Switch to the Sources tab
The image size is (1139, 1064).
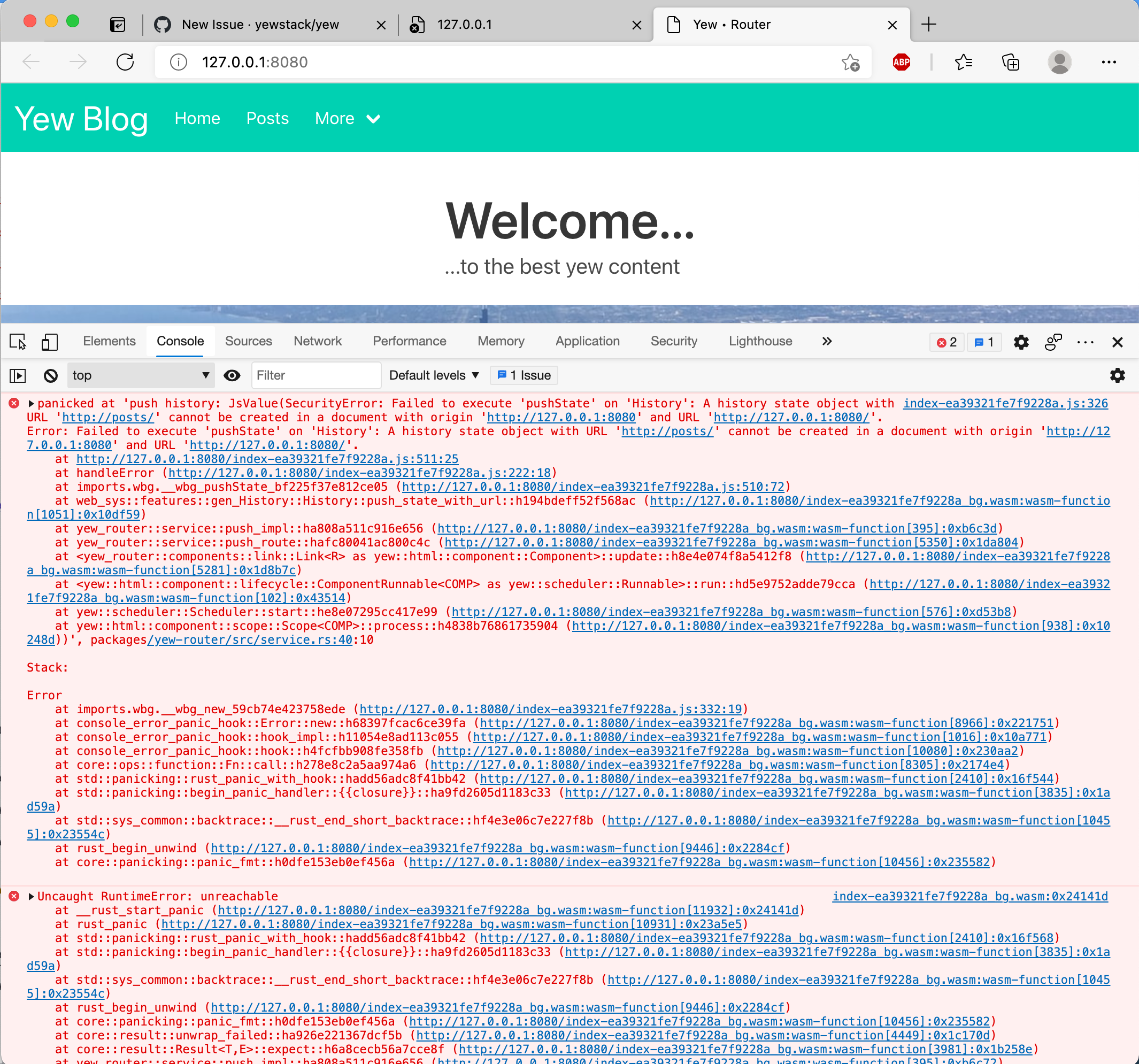(248, 342)
